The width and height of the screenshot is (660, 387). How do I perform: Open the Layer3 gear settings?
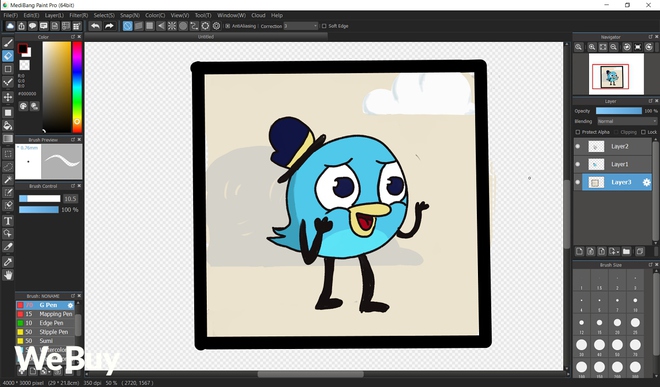point(647,182)
